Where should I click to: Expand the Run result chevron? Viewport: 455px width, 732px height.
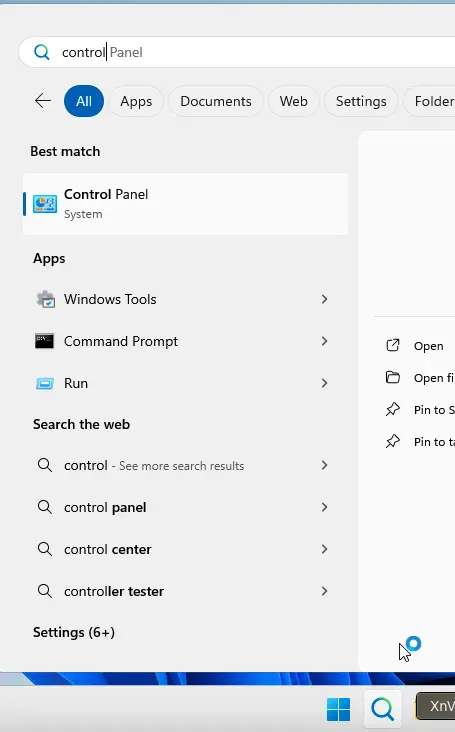point(324,383)
